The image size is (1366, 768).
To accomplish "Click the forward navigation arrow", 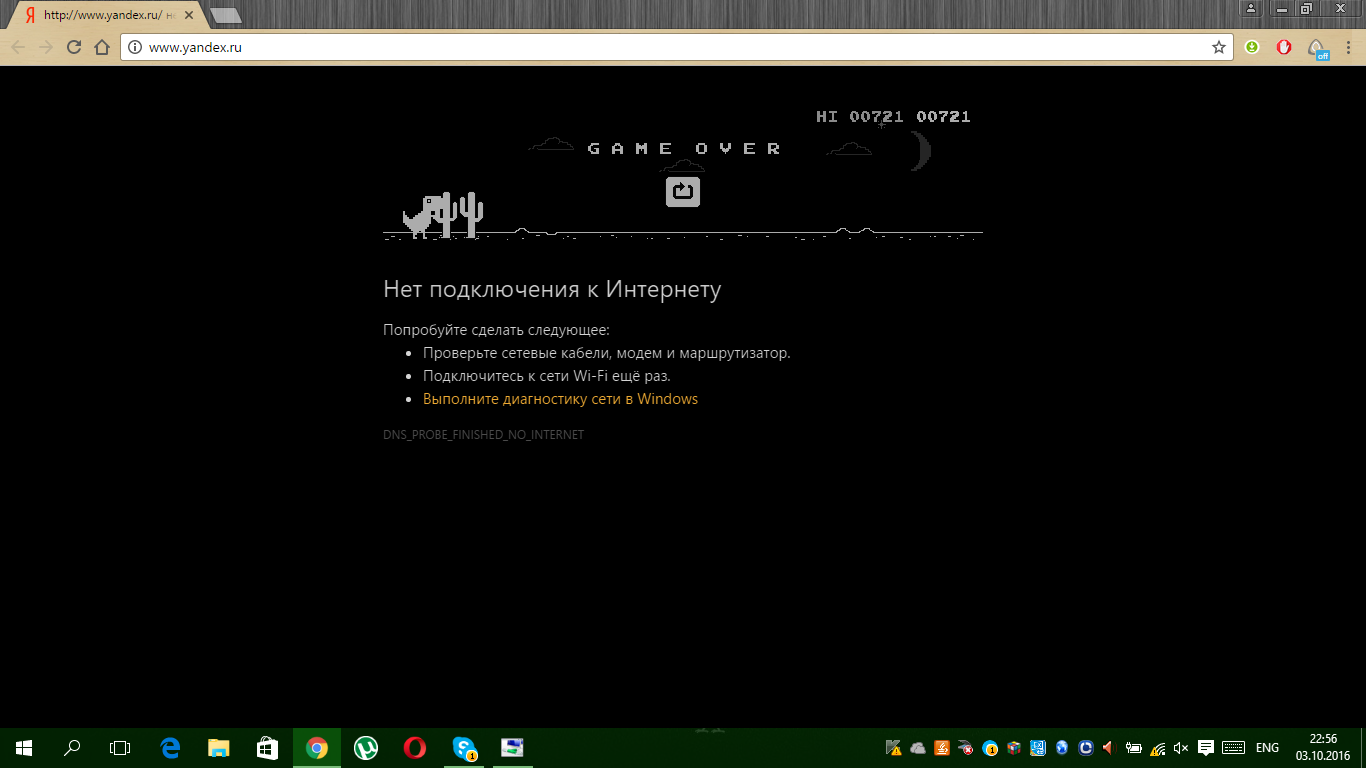I will coord(46,47).
